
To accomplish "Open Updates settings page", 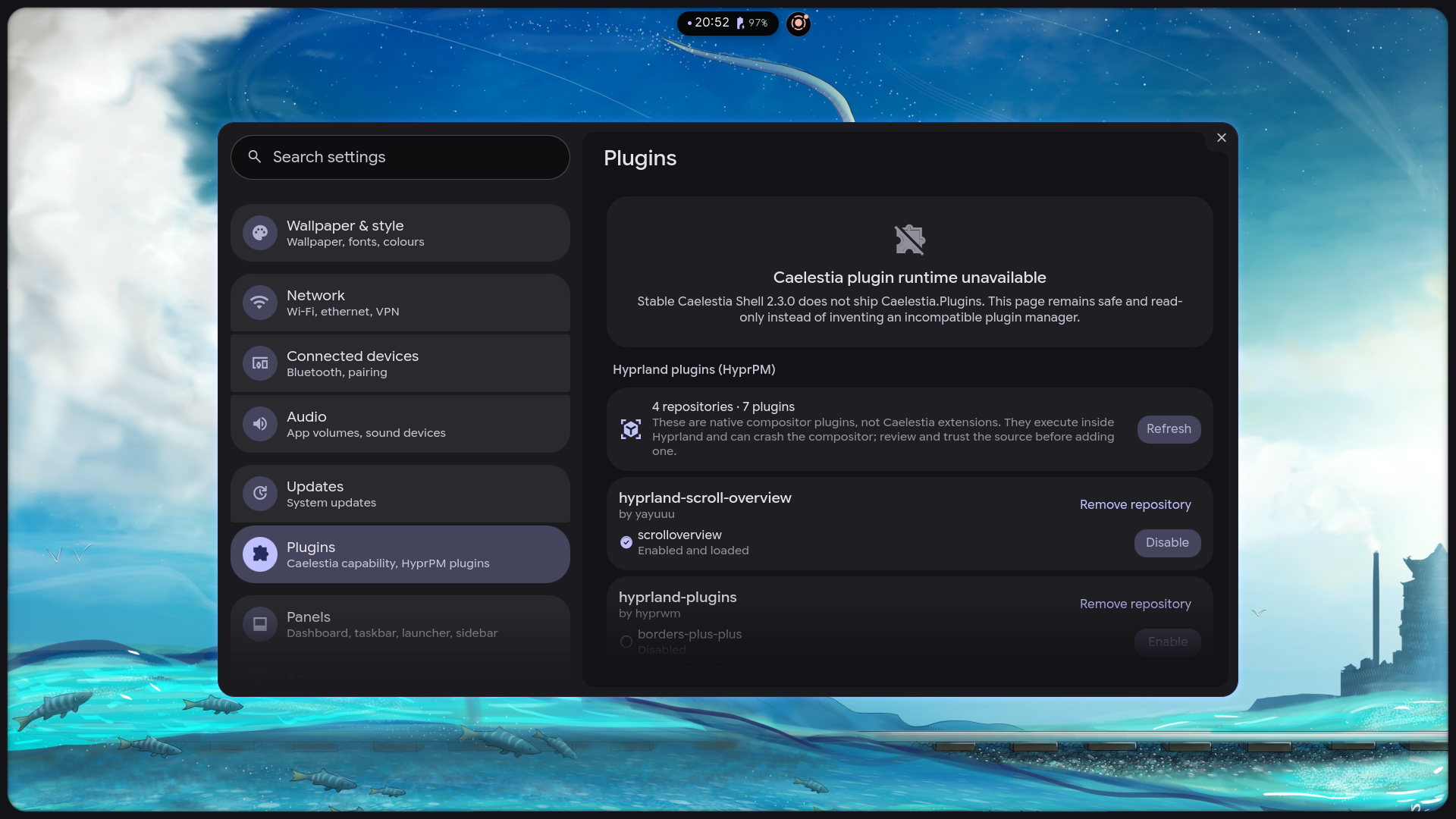I will click(x=400, y=494).
